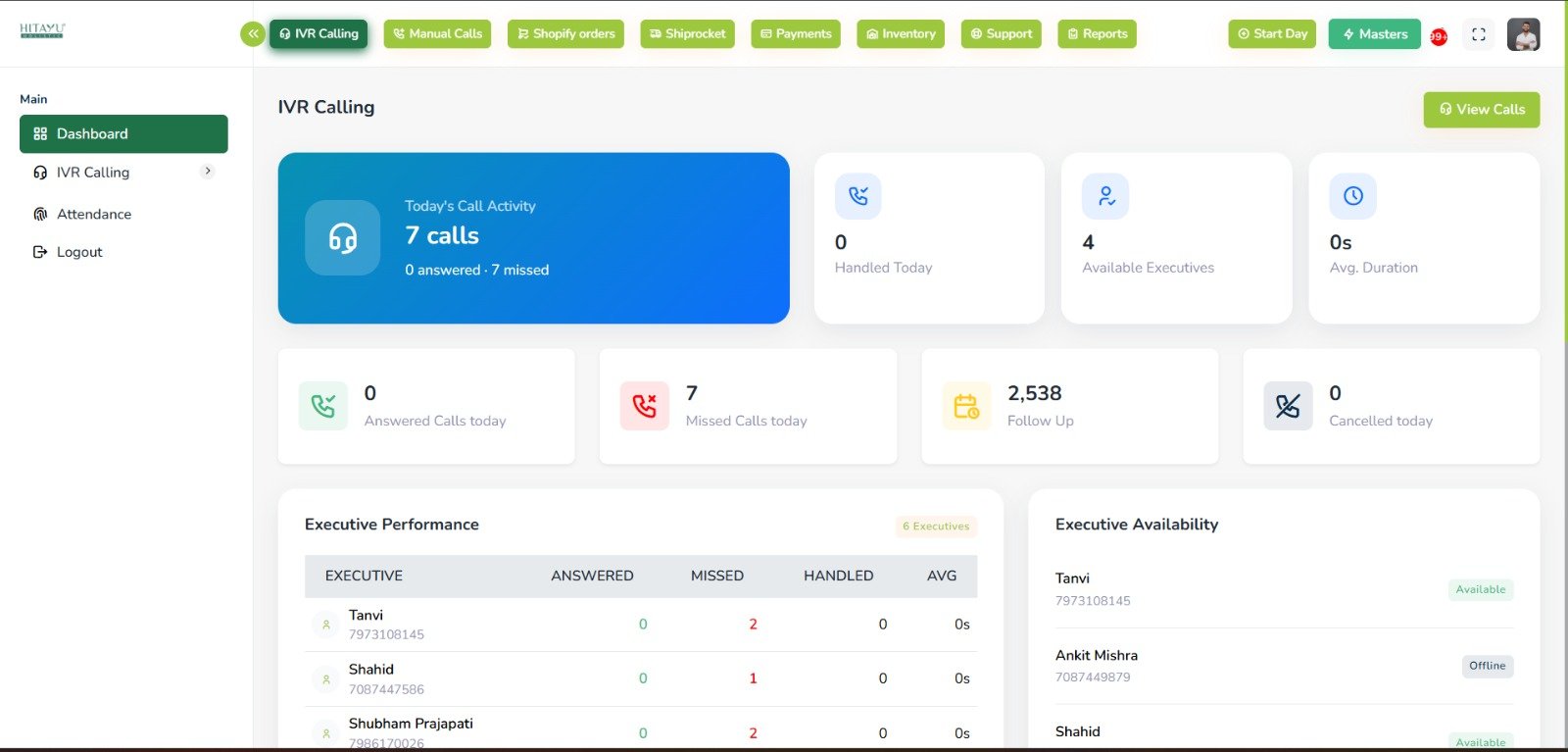Click Tanvi's Available status badge
The width and height of the screenshot is (1568, 752).
point(1481,589)
